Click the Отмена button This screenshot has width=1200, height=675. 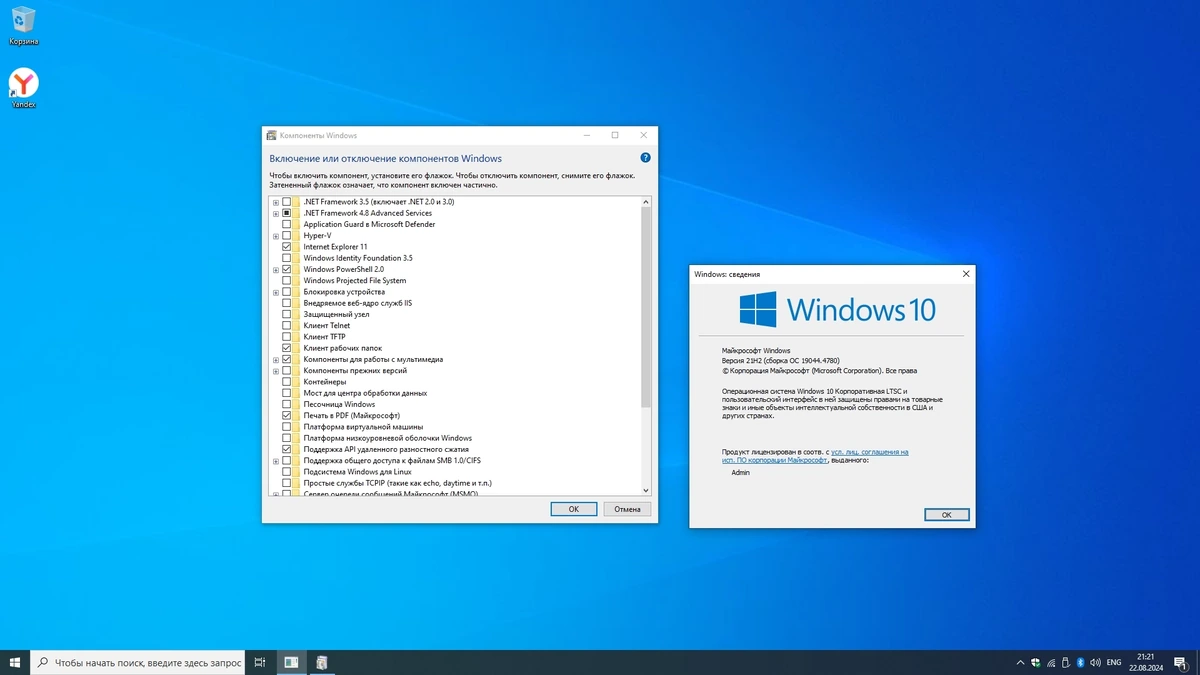coord(627,509)
